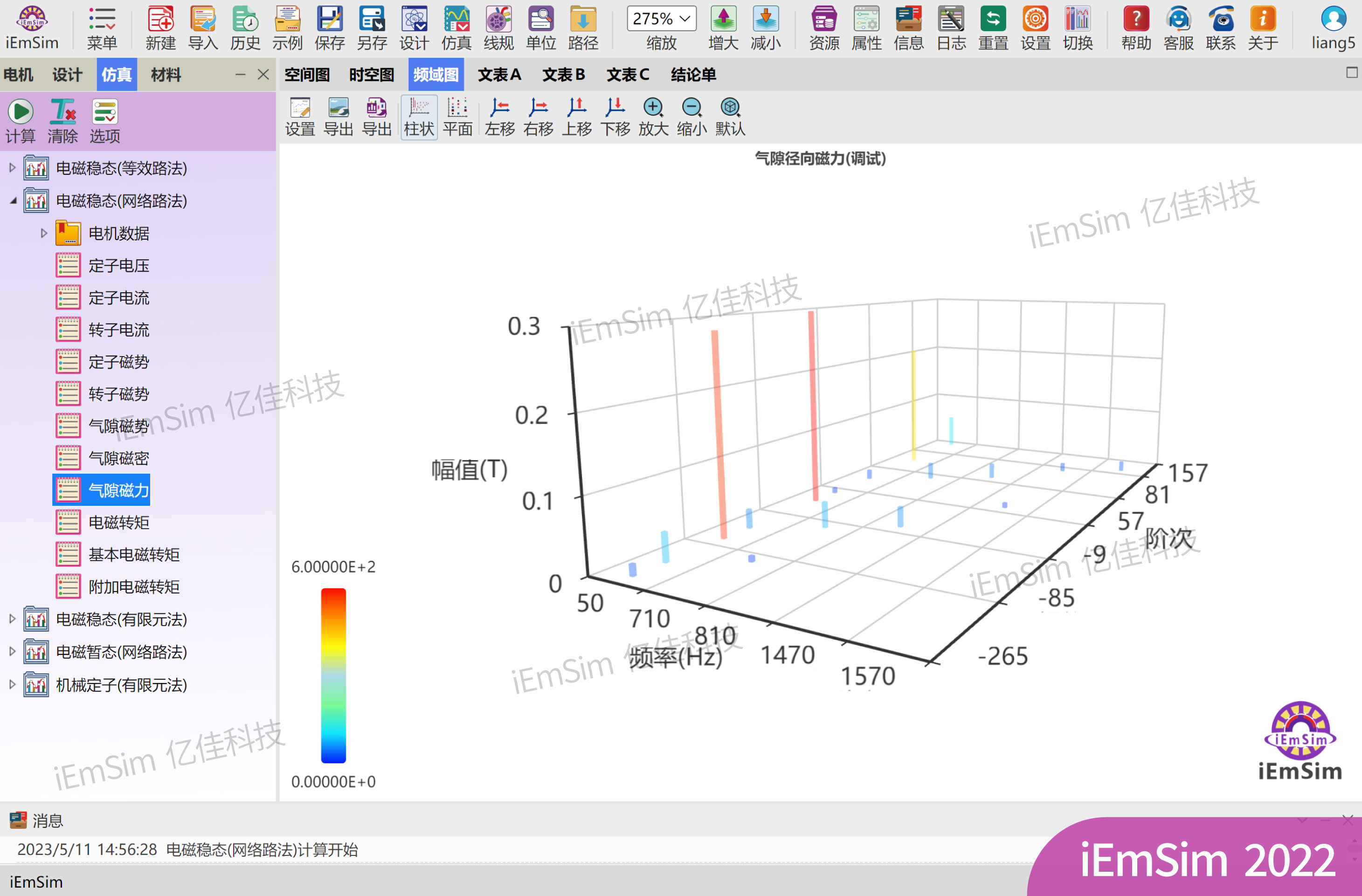Open the 关于 (About) icon
1362x896 pixels.
pyautogui.click(x=1262, y=28)
